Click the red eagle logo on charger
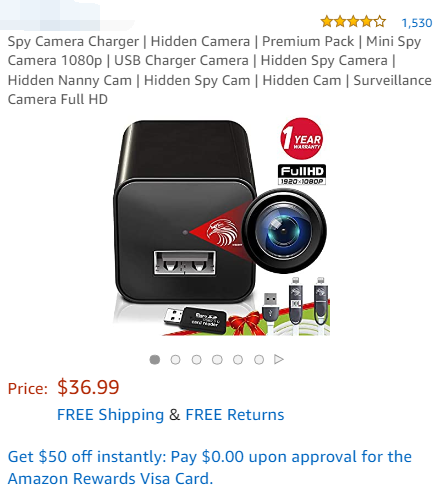Viewport: 439px width, 501px height. (222, 232)
